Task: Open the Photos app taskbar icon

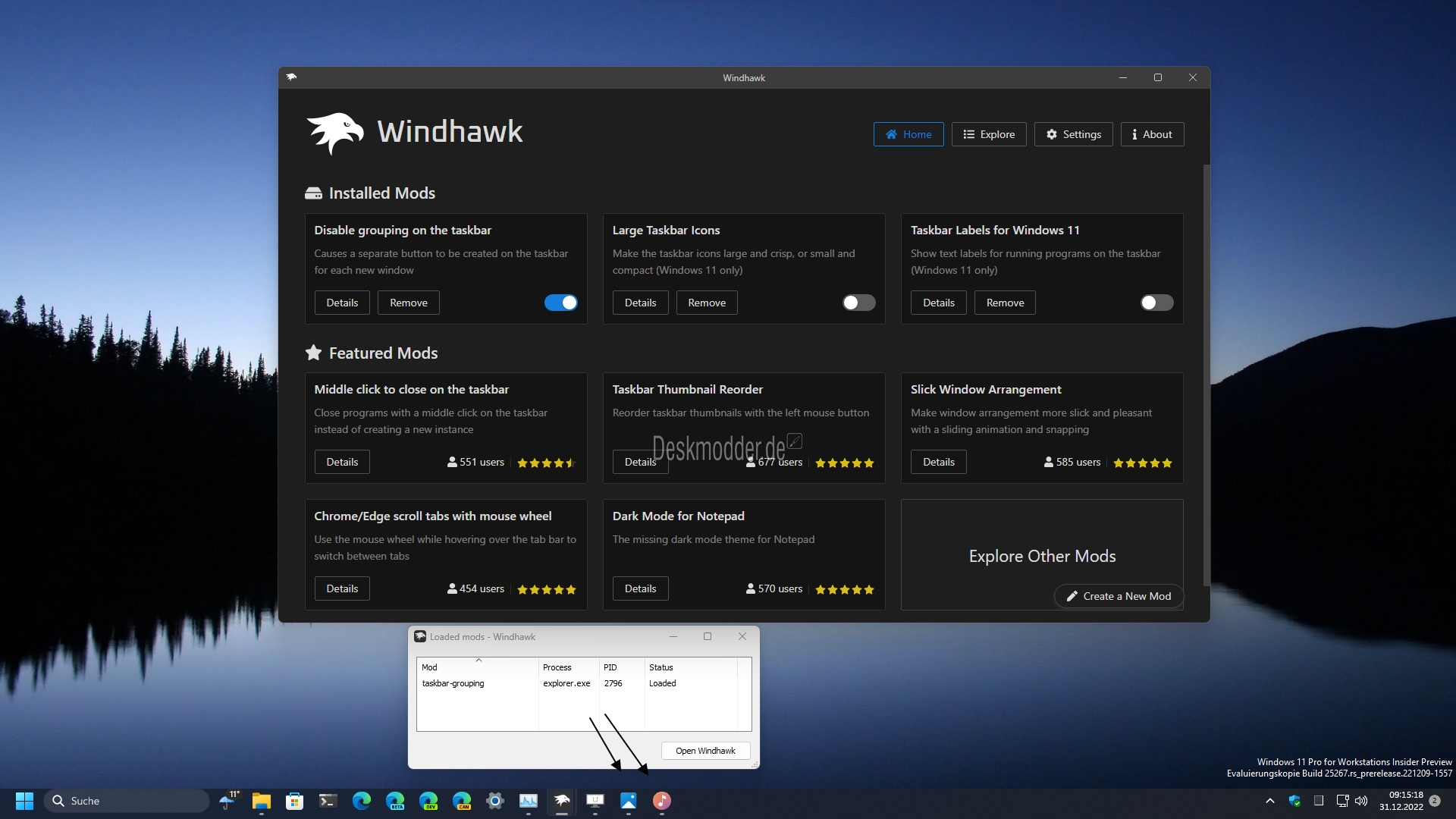Action: (629, 801)
